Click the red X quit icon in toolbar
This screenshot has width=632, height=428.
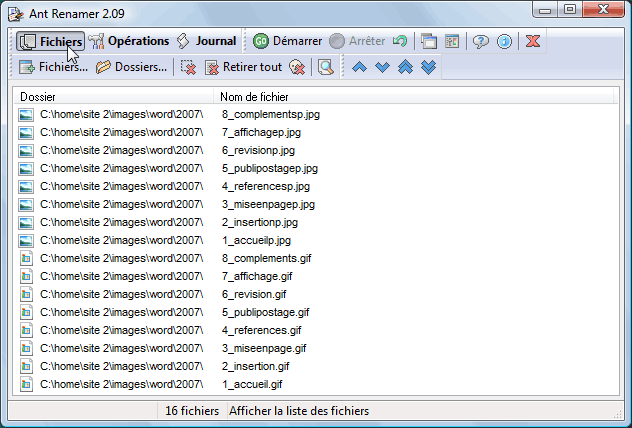pyautogui.click(x=534, y=42)
